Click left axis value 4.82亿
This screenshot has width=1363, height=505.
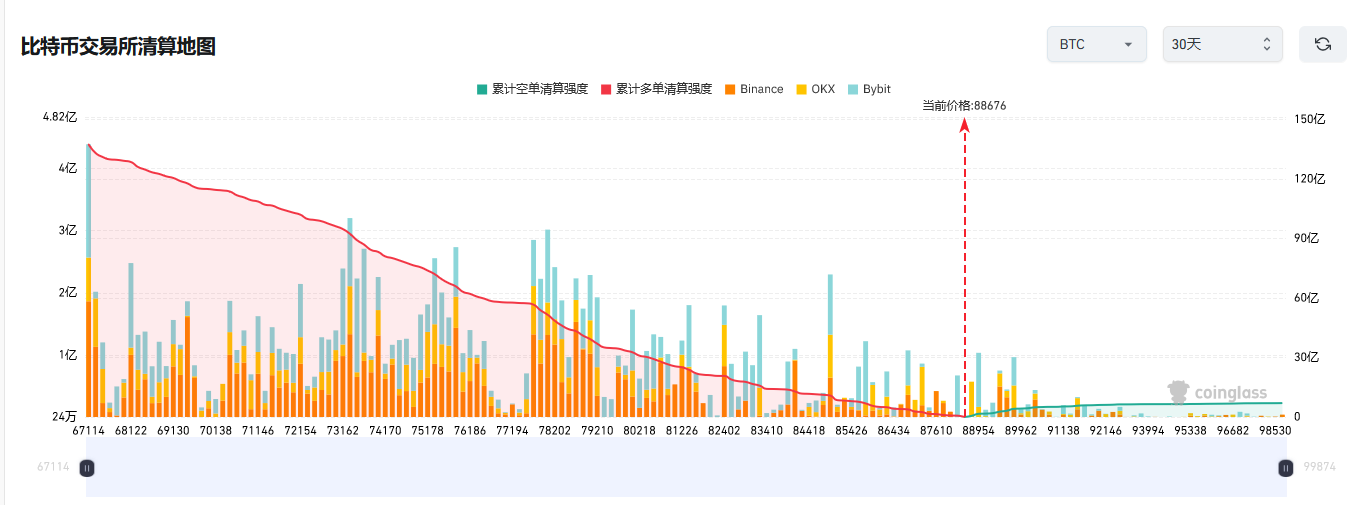60,118
